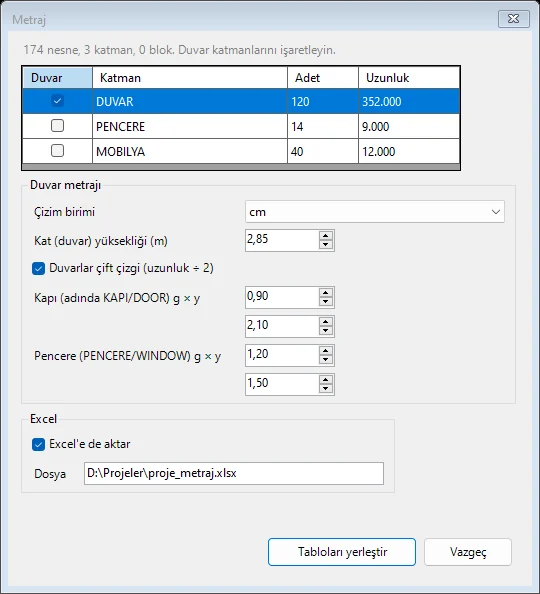Click the 120 count cell
This screenshot has width=540, height=594.
(323, 102)
